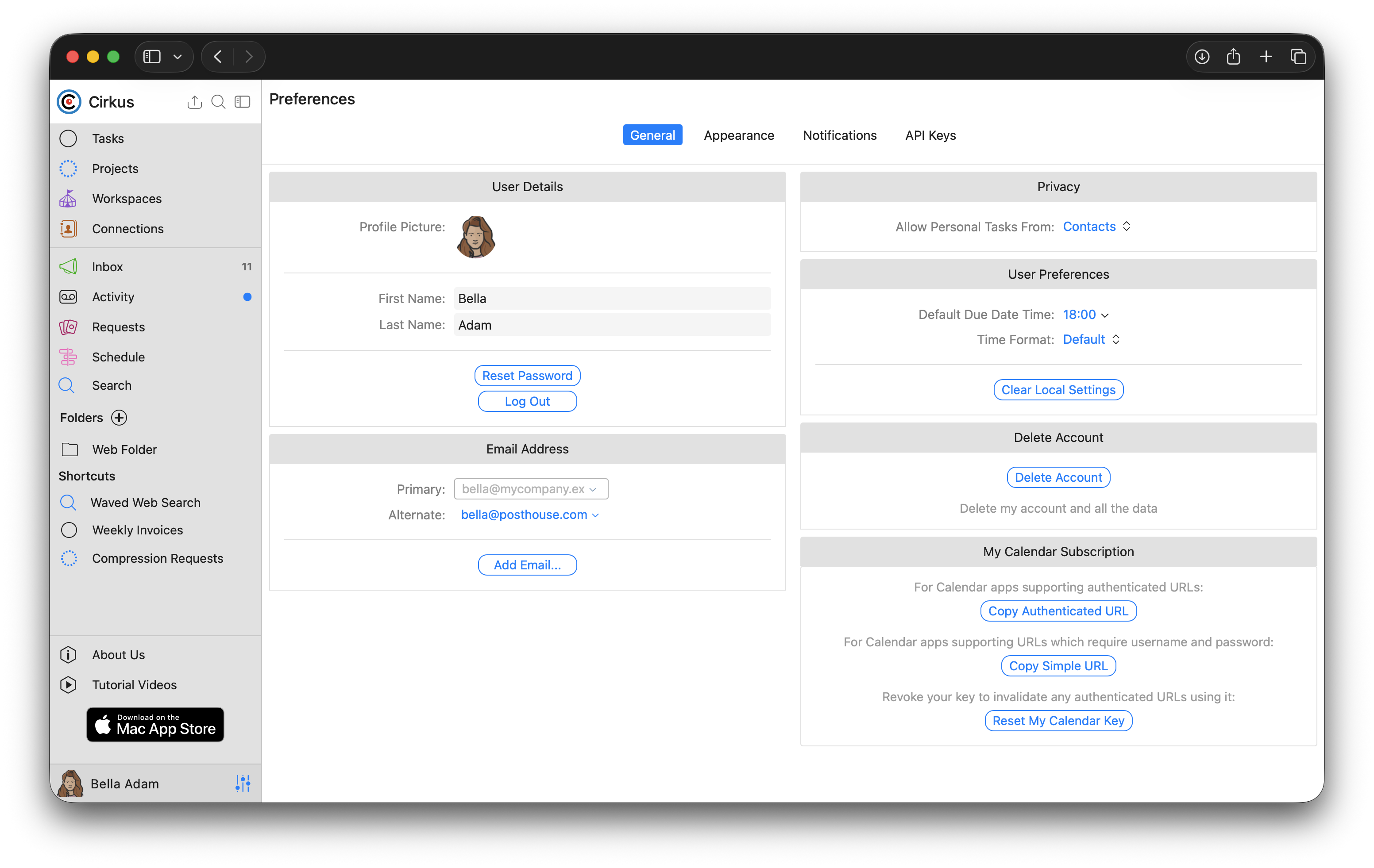
Task: Add a new folder with the plus icon
Action: tap(119, 418)
